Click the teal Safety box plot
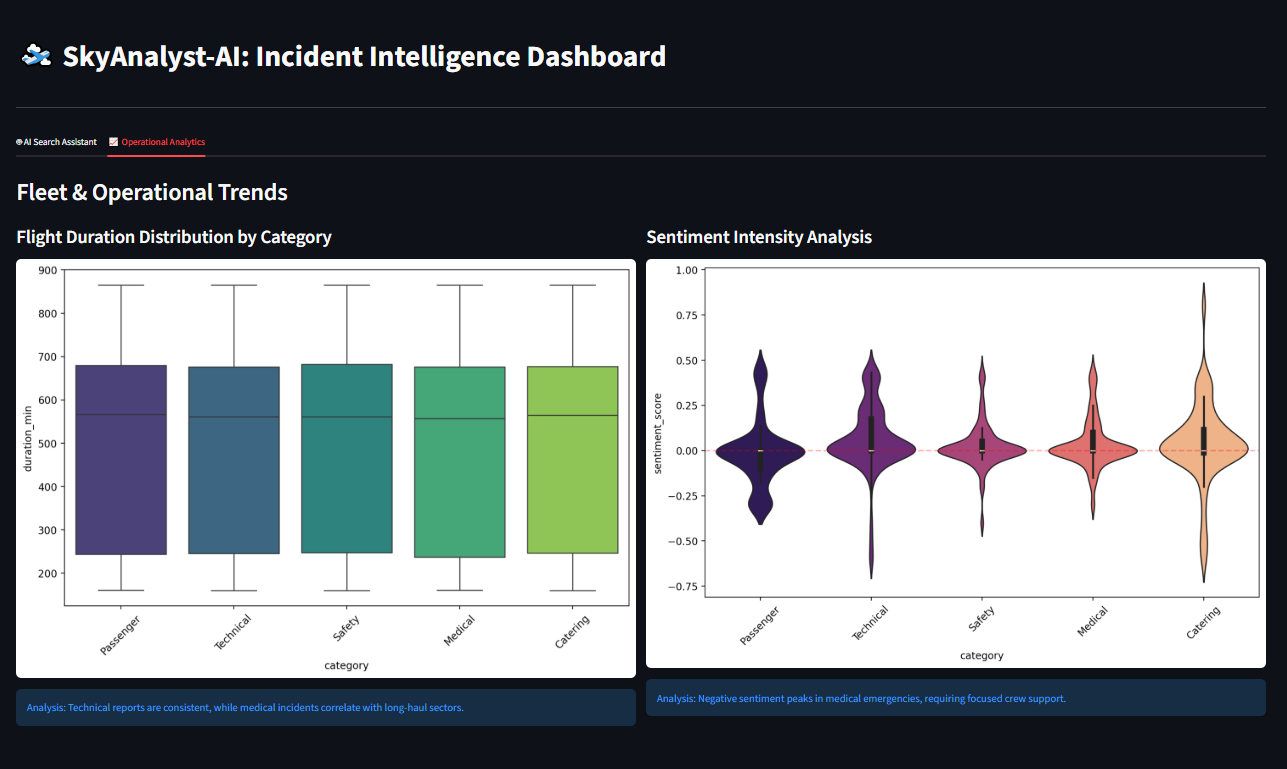 [347, 459]
